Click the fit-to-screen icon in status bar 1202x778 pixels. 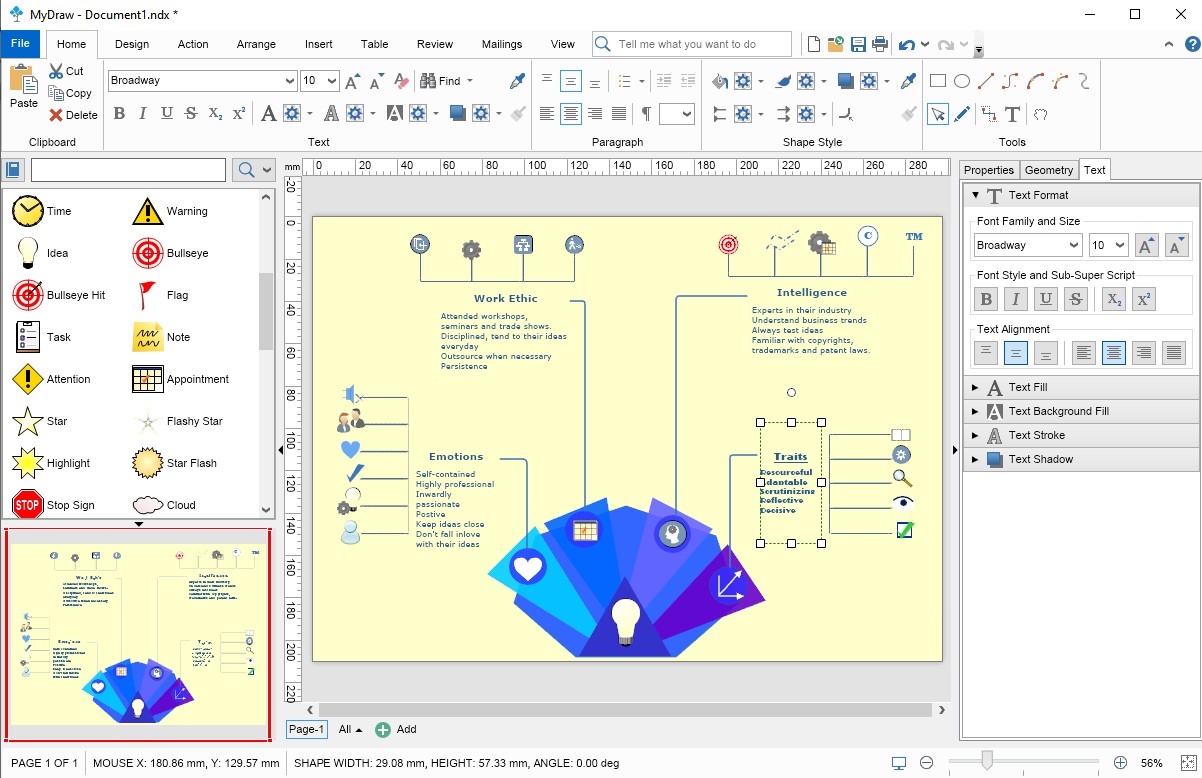(1188, 763)
